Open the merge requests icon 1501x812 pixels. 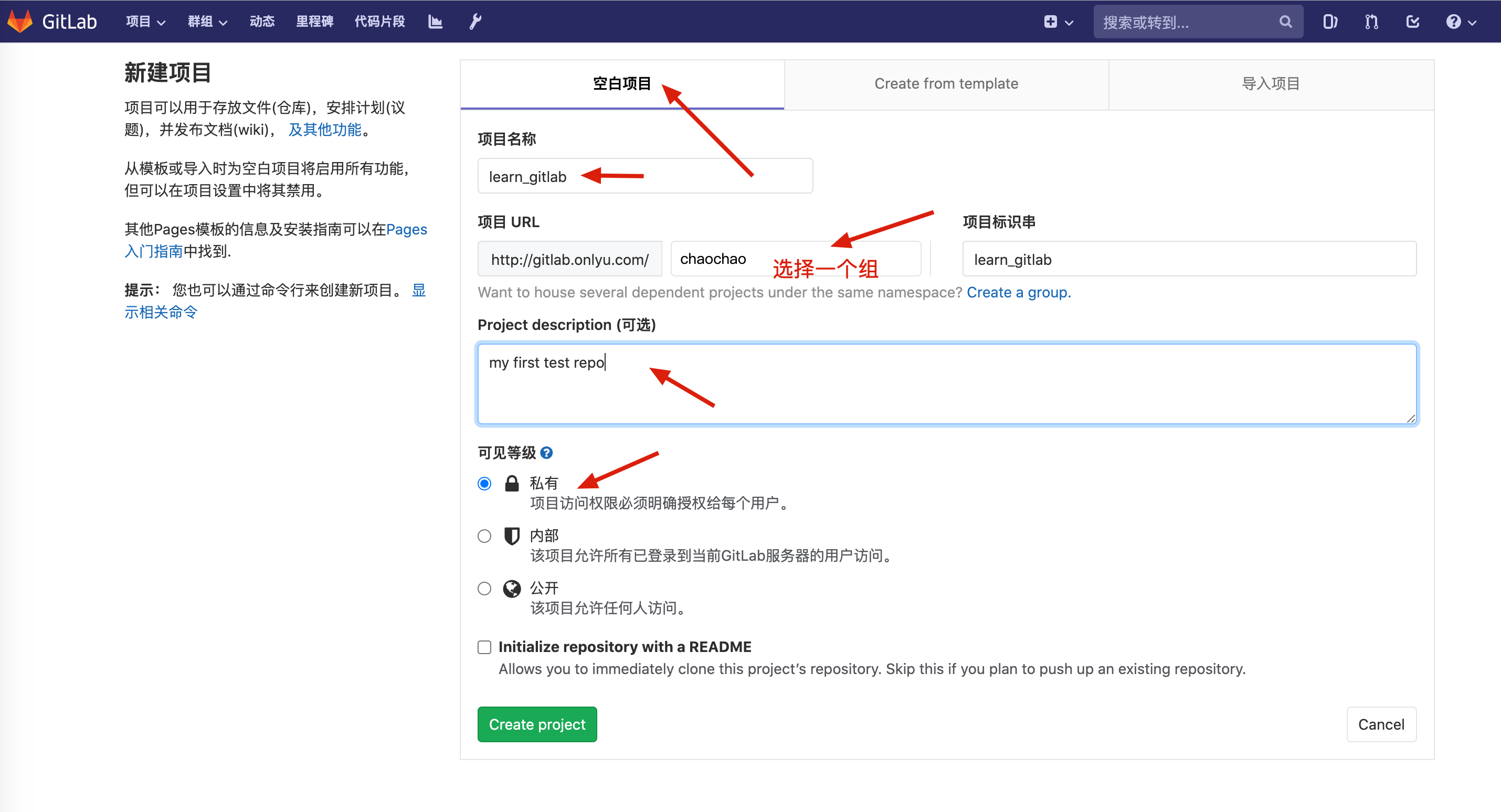click(x=1372, y=22)
